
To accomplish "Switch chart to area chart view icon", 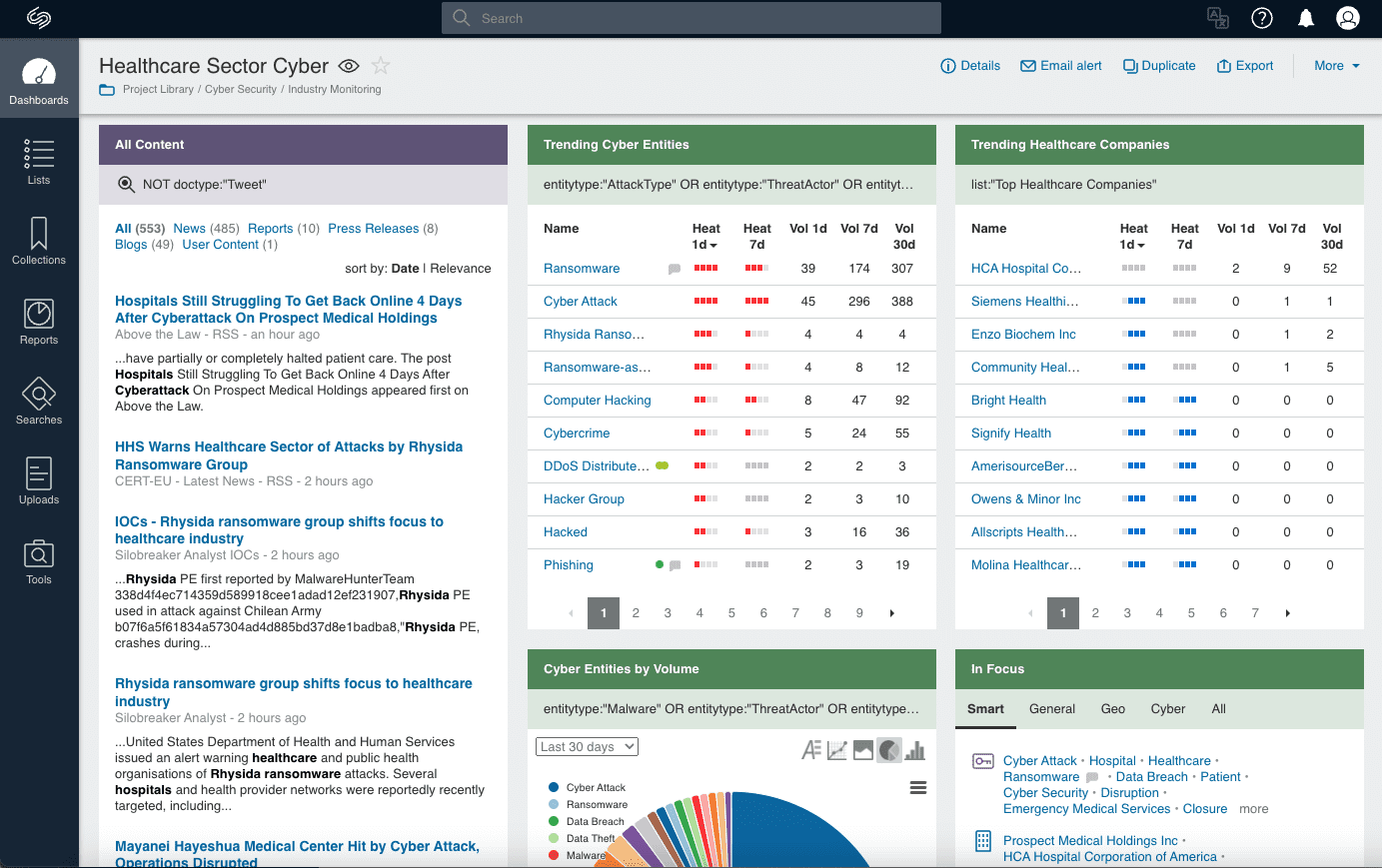I will pyautogui.click(x=863, y=750).
